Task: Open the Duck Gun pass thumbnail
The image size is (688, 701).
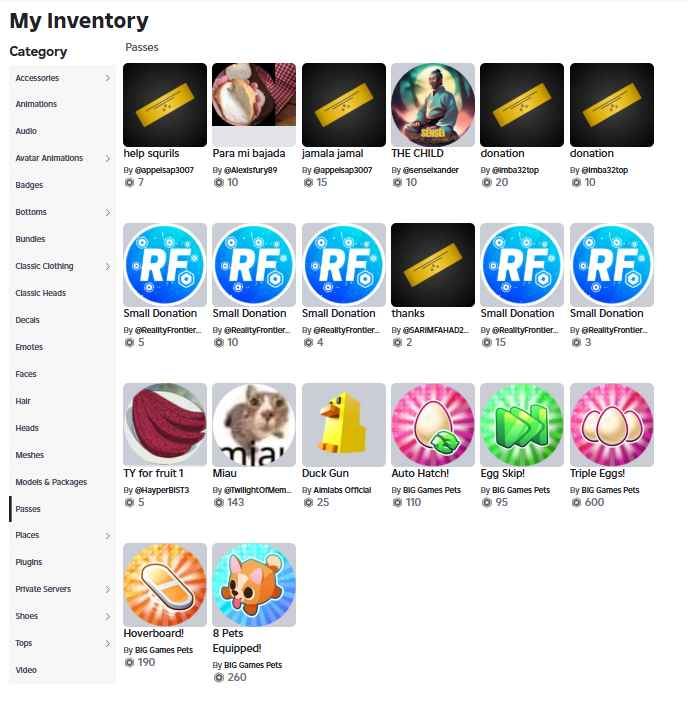Action: pyautogui.click(x=343, y=424)
